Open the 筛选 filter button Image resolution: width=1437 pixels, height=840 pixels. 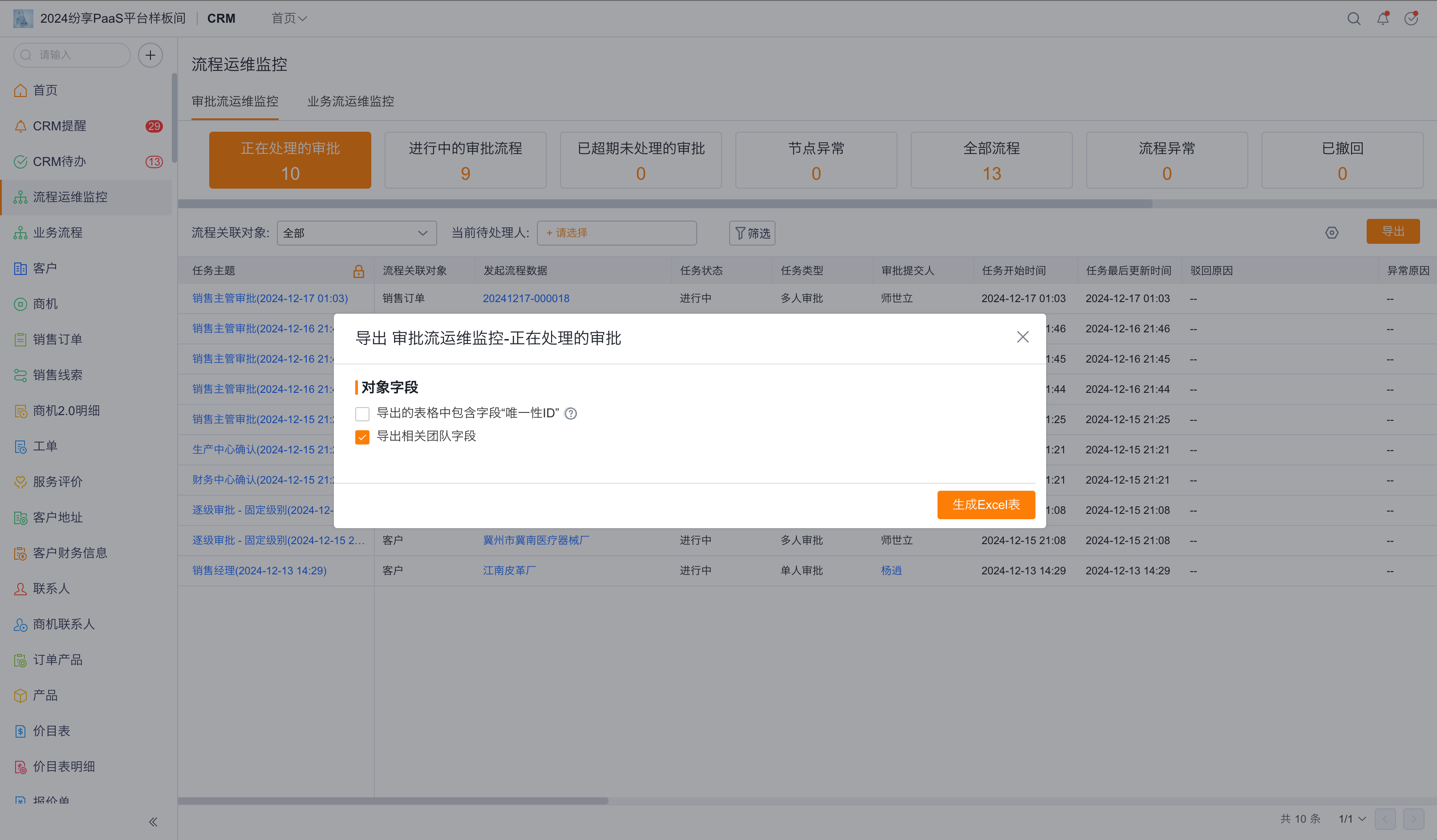pos(752,233)
